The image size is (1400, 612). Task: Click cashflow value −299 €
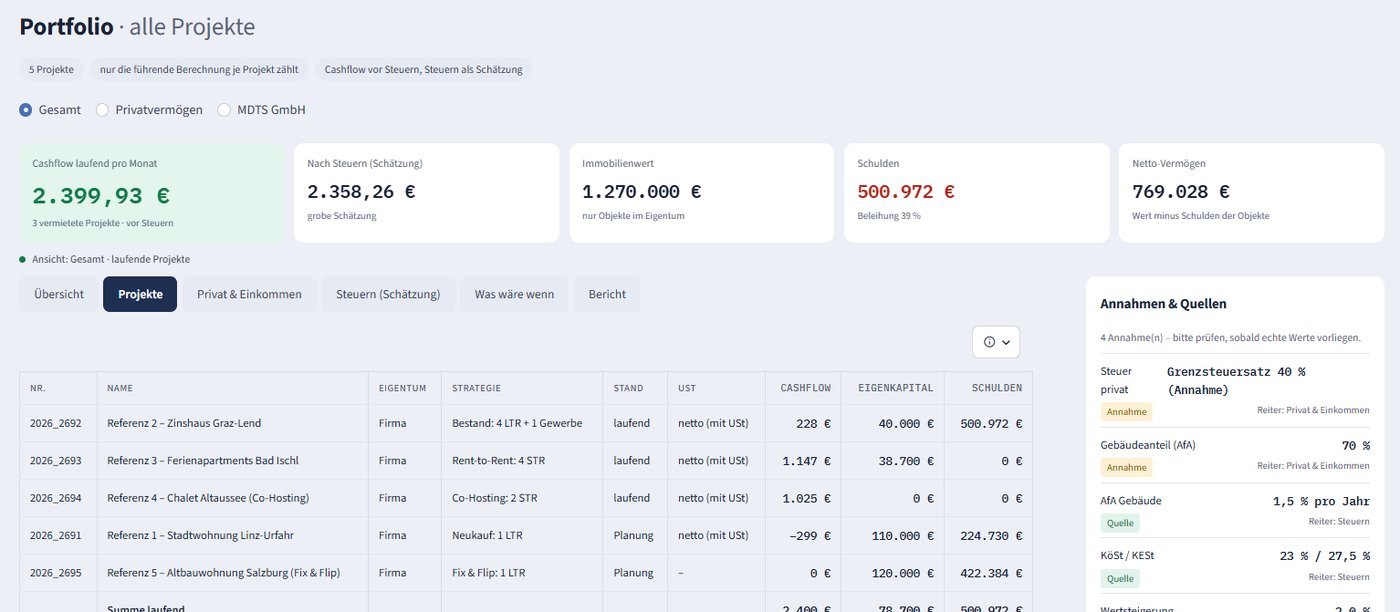(810, 536)
